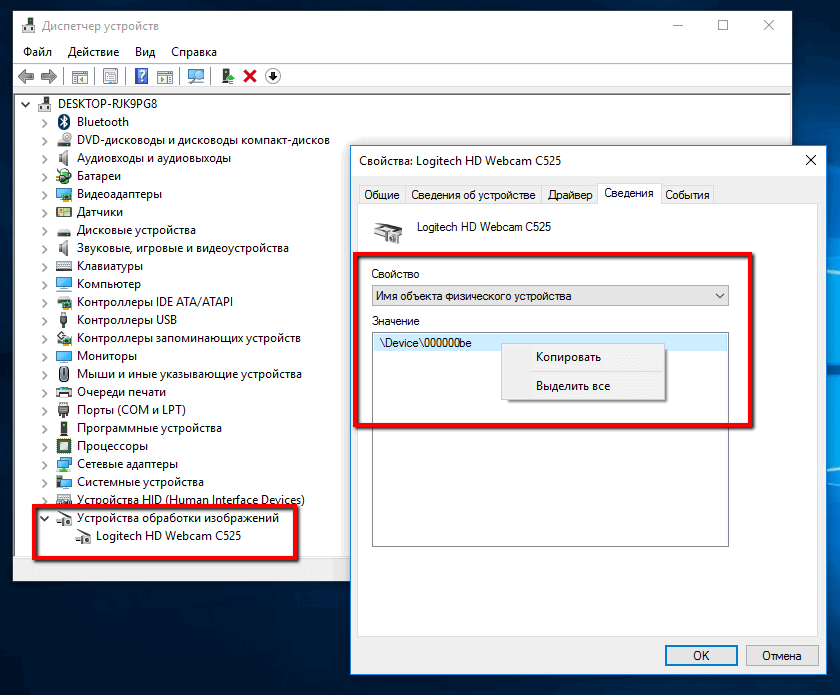Image resolution: width=840 pixels, height=695 pixels.
Task: Open the Действие menu
Action: (x=93, y=52)
